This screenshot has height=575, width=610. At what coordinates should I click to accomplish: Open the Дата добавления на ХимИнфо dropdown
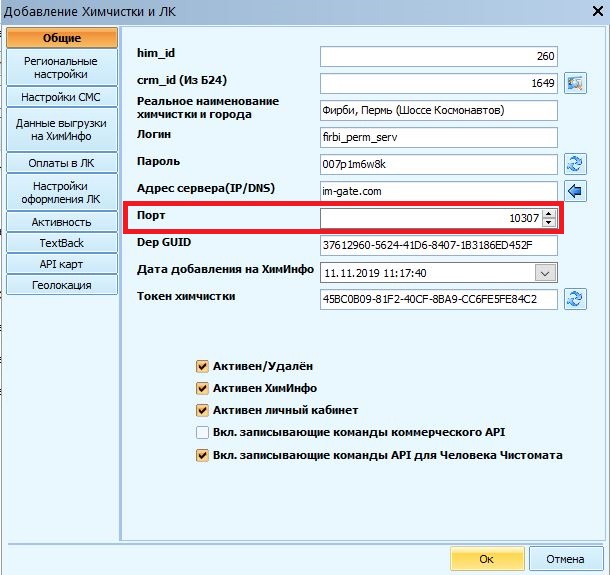(x=545, y=273)
